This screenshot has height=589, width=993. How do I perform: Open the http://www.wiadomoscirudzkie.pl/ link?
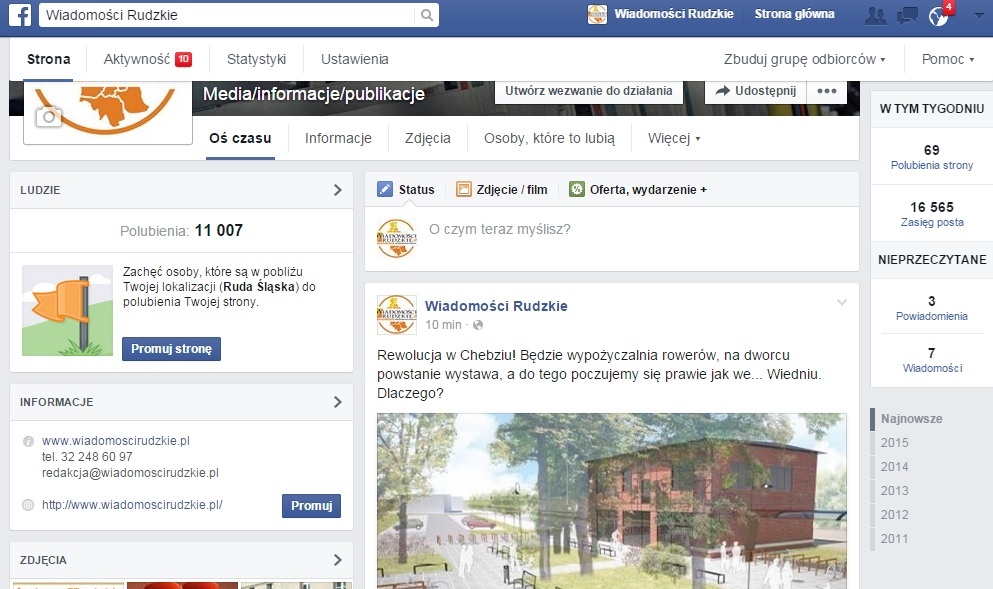[x=132, y=505]
